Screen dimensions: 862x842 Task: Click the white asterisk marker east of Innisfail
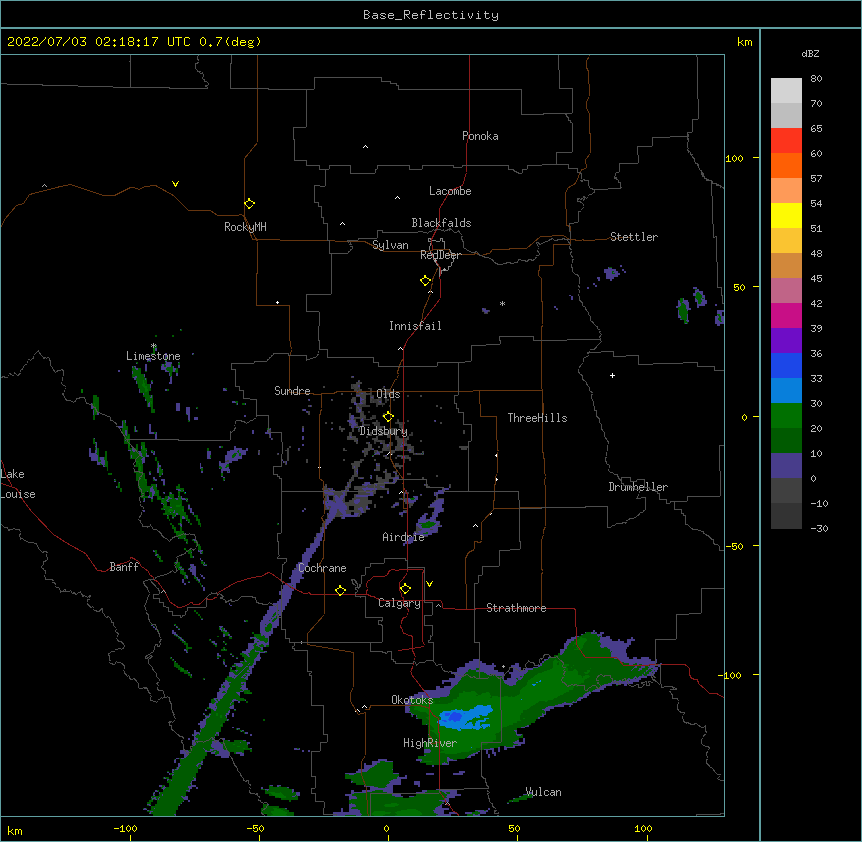(502, 303)
